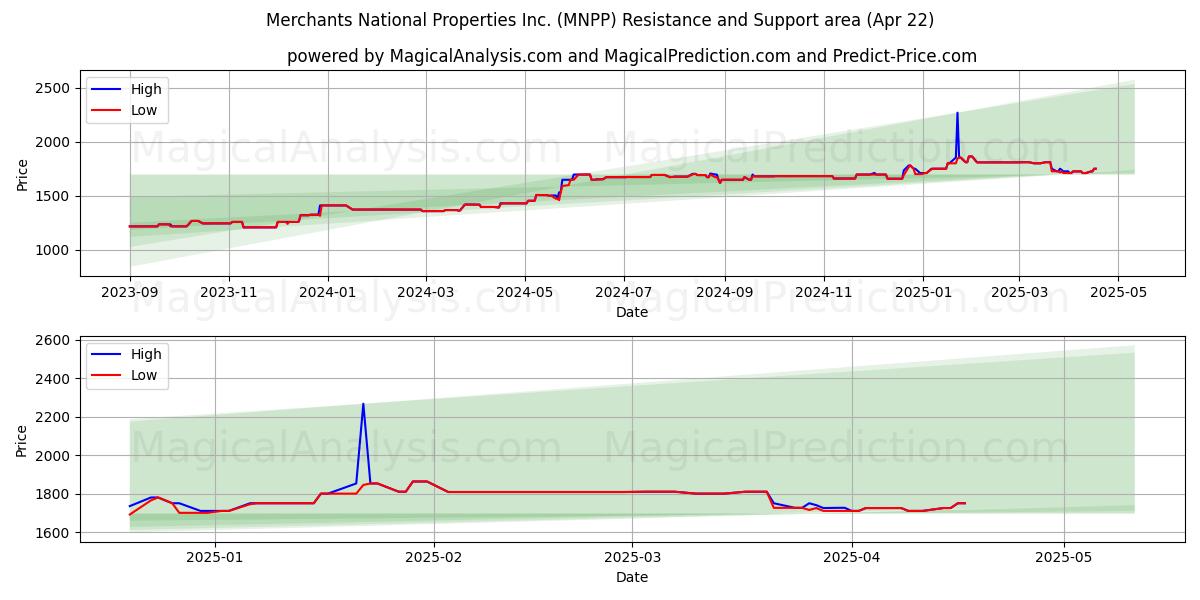Click the 2023-09 date tick label

click(x=130, y=293)
